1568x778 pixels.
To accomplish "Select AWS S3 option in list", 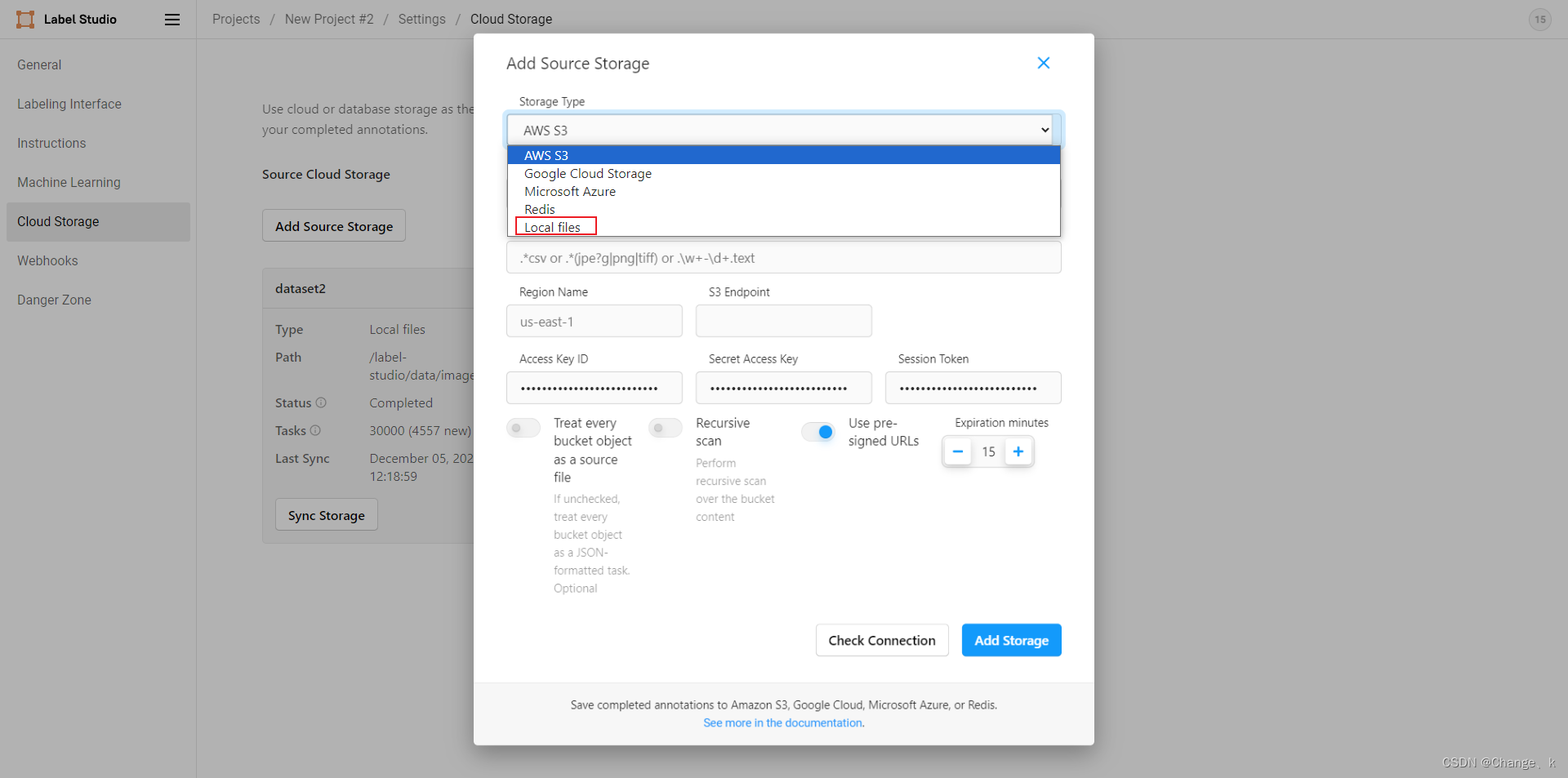I will (784, 155).
